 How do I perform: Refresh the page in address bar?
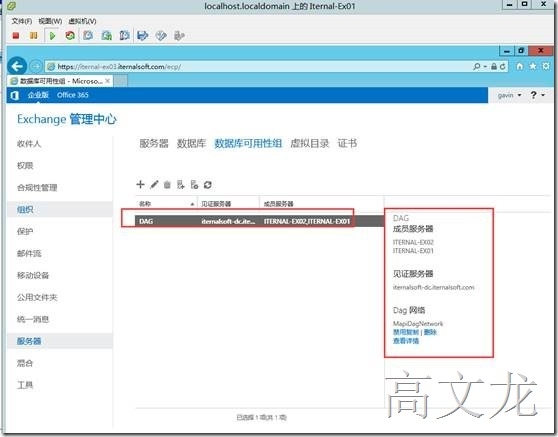click(x=502, y=67)
